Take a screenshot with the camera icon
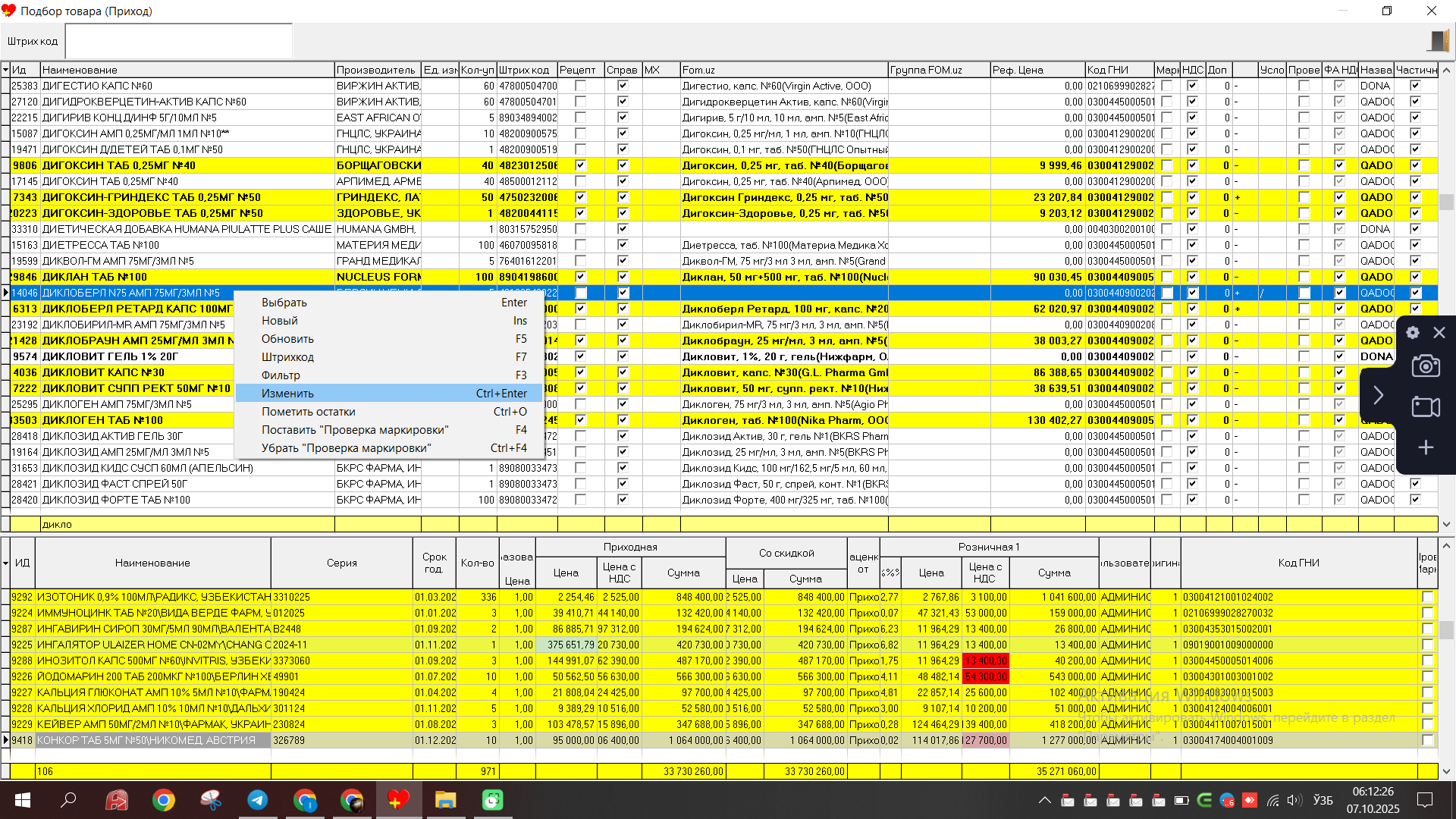 (x=1426, y=367)
